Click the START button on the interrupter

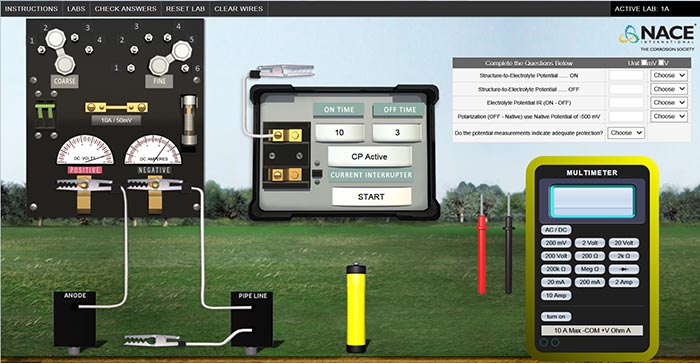coord(371,196)
